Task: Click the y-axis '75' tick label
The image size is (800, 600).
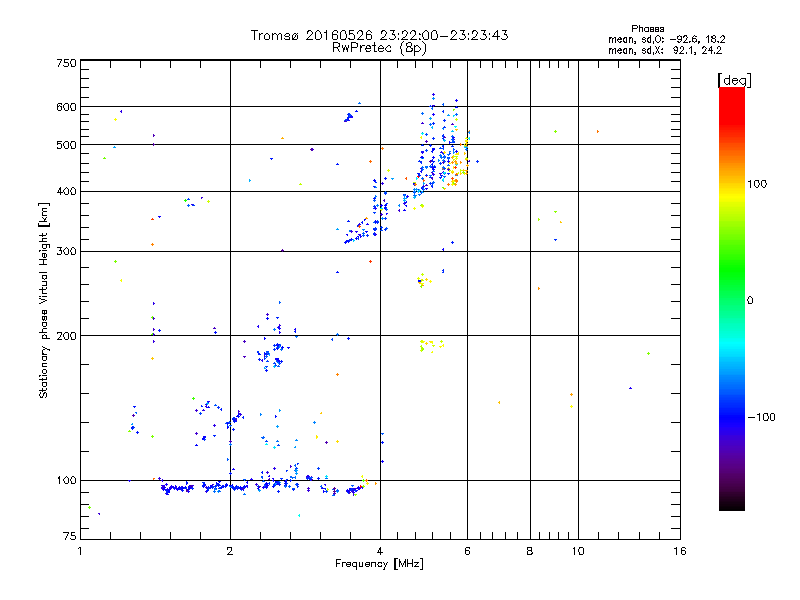Action: [70, 536]
